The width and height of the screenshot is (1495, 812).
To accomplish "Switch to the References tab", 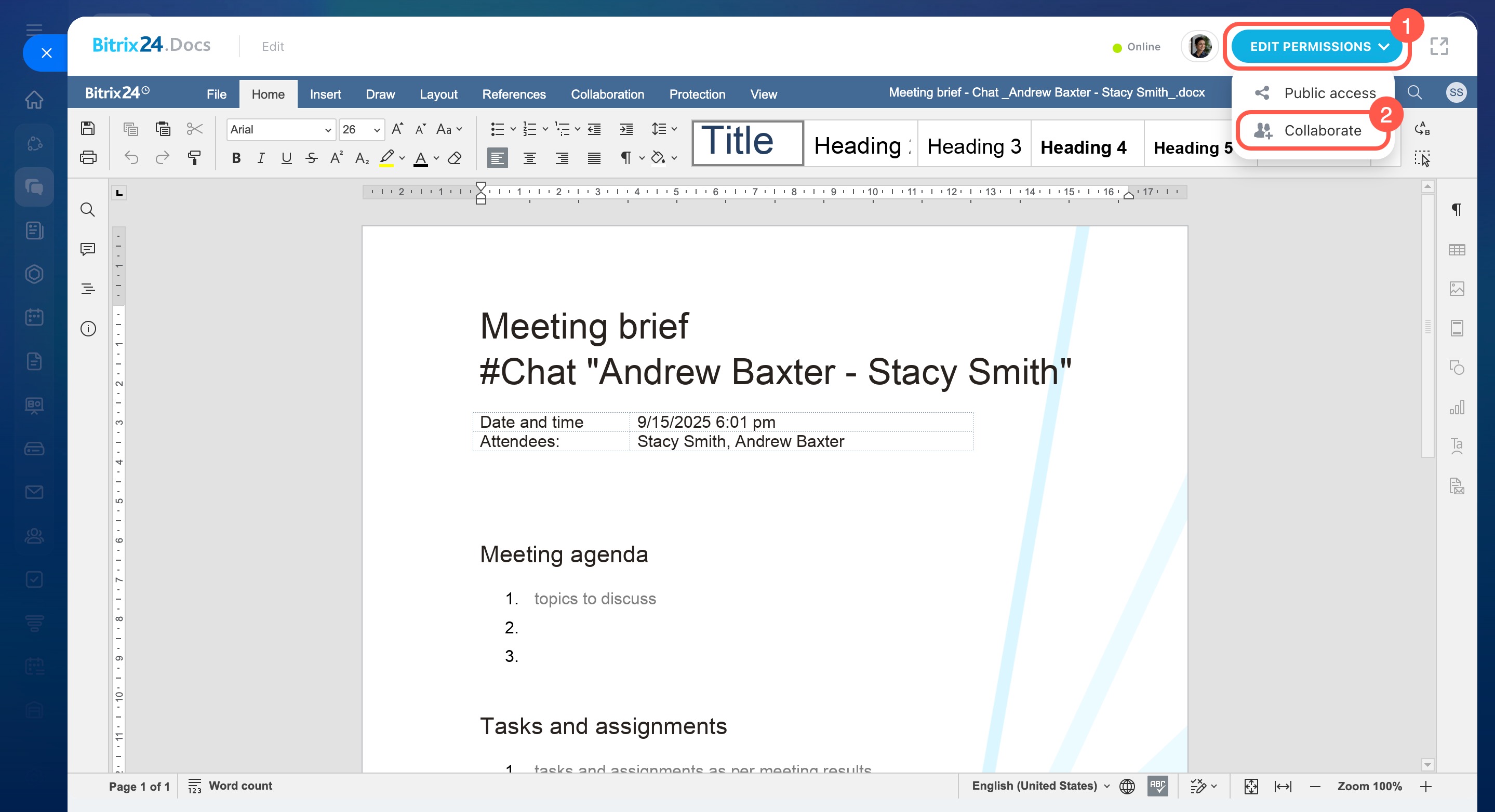I will pos(514,94).
